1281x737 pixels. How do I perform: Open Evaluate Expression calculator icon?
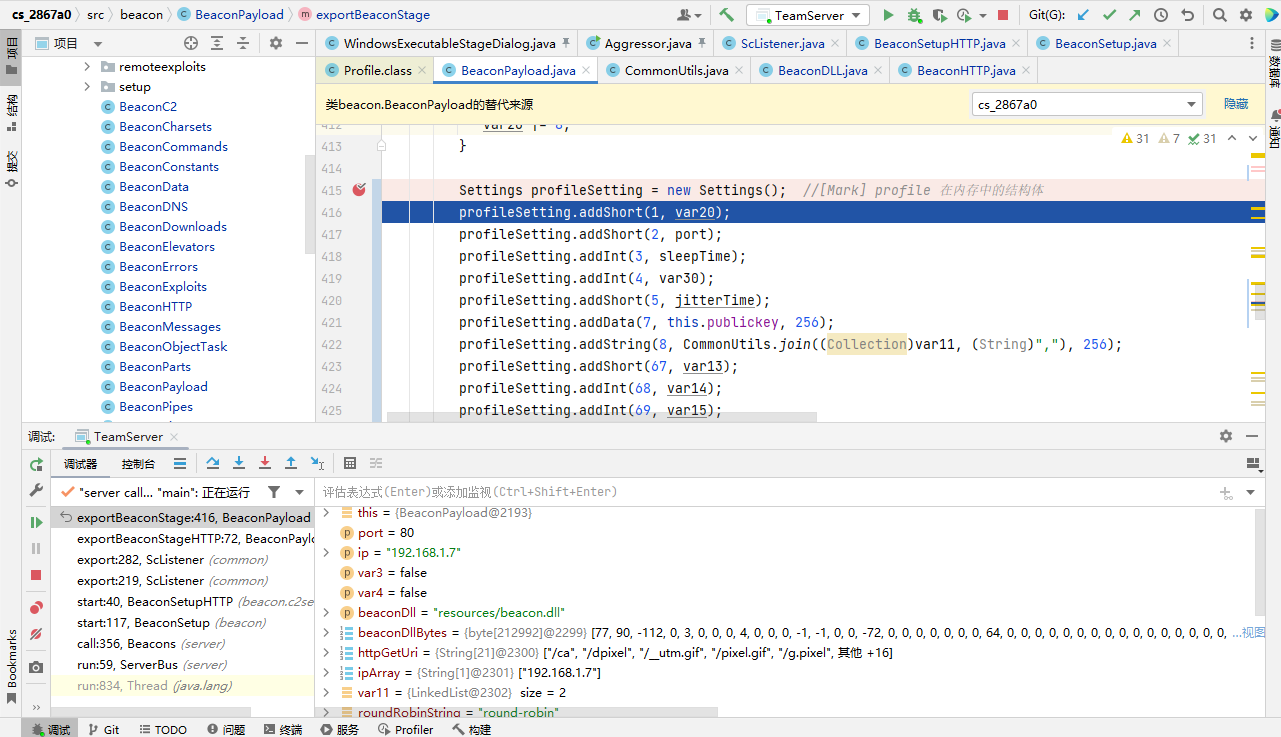[350, 463]
